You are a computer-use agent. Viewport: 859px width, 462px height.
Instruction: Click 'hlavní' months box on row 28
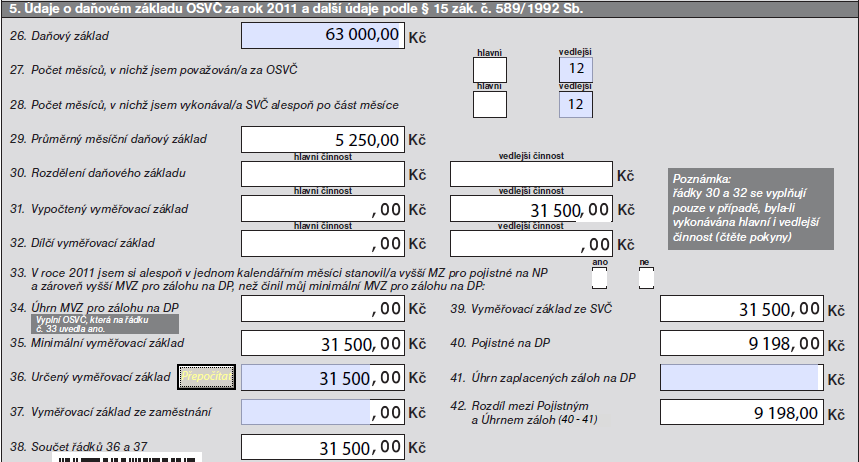point(489,104)
